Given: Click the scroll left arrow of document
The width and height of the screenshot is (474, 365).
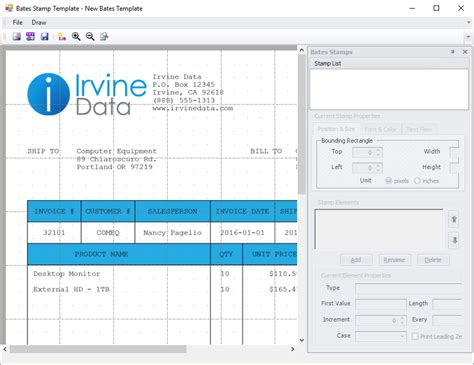Looking at the screenshot, I should click(5, 349).
